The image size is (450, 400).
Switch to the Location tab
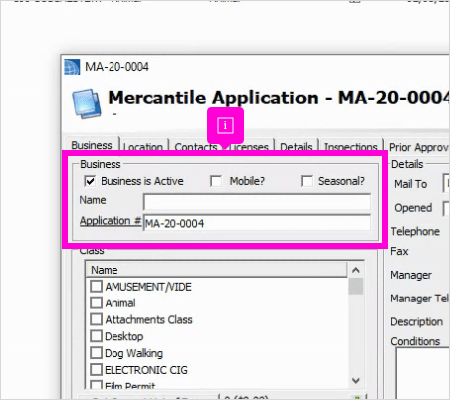[143, 147]
